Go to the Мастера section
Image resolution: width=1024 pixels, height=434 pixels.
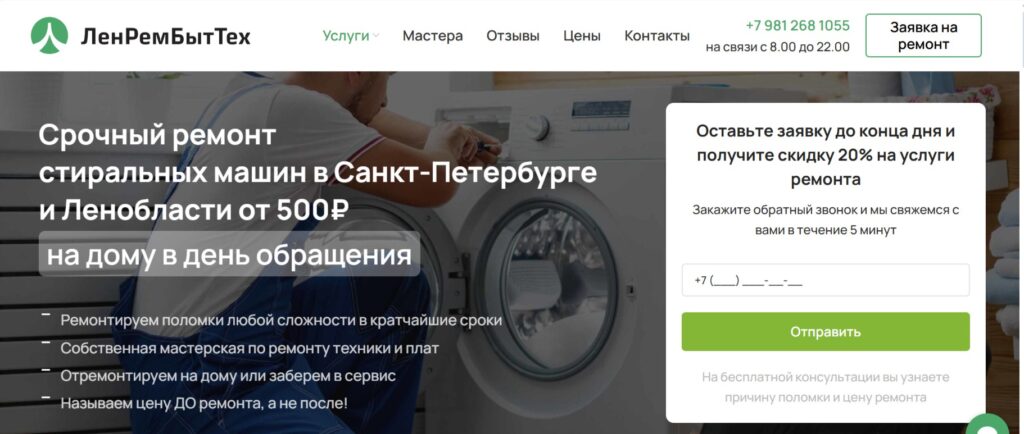pos(432,36)
